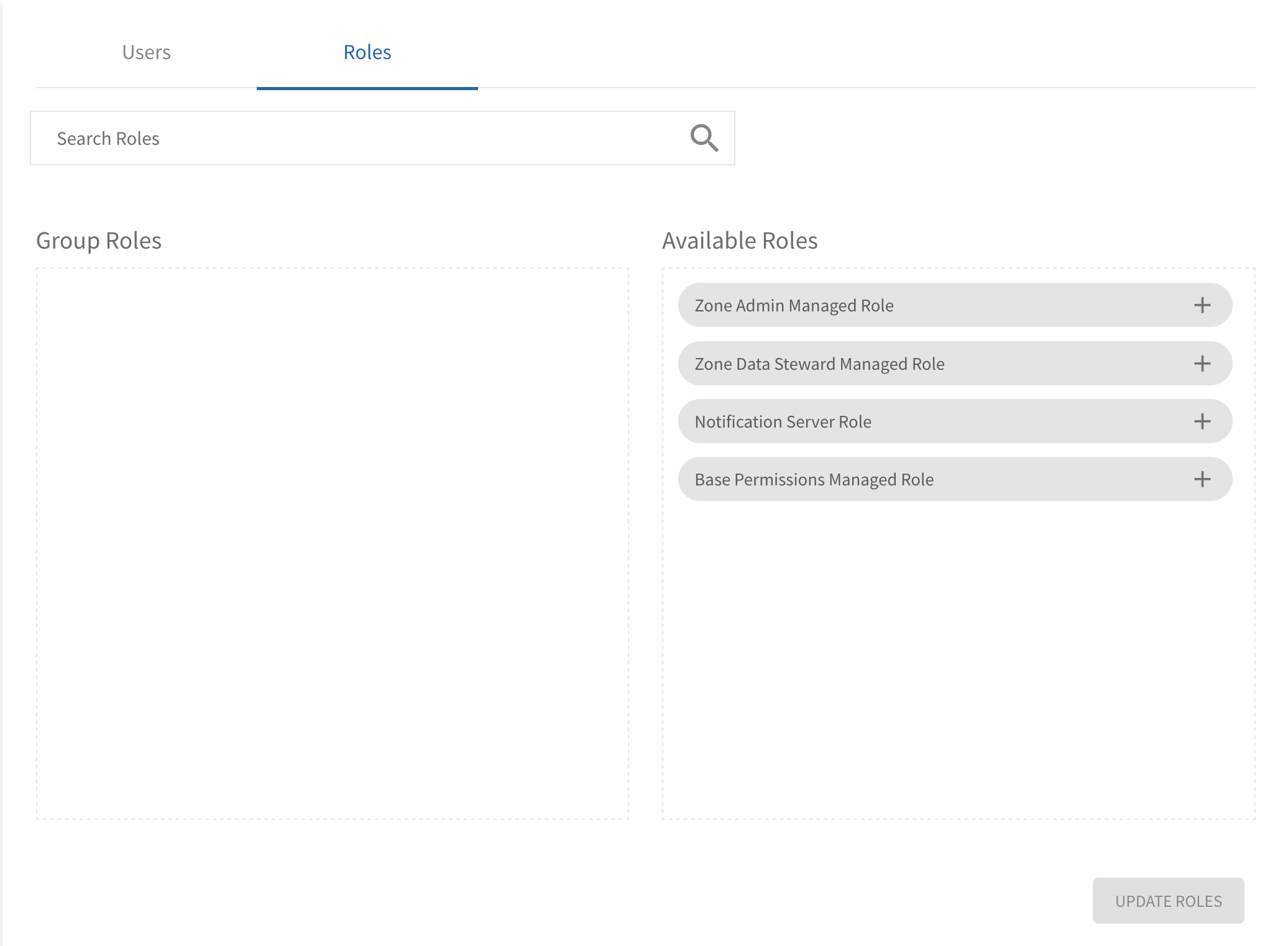Select the Roles tab

tap(367, 52)
